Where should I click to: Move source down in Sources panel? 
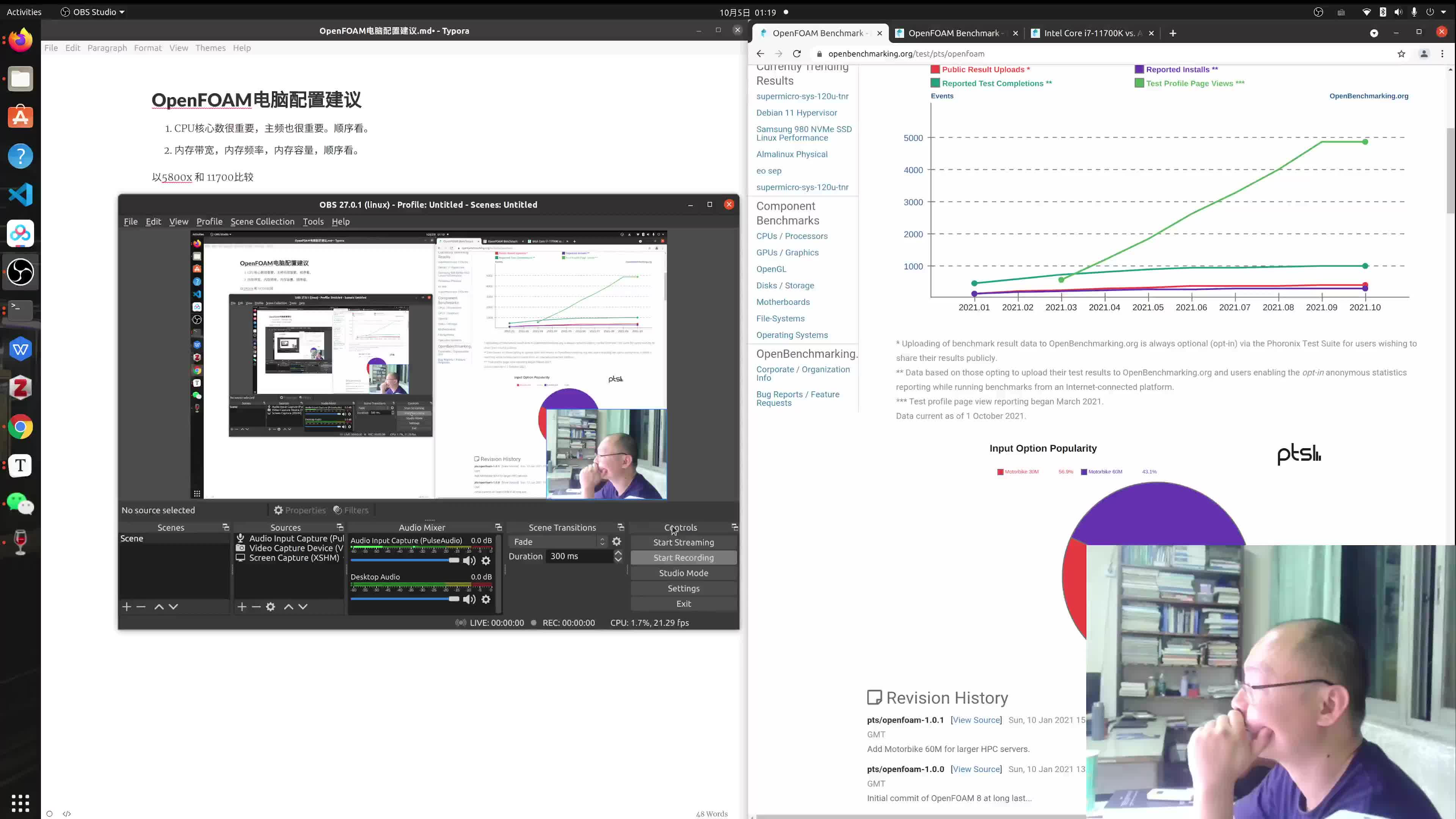pos(303,607)
